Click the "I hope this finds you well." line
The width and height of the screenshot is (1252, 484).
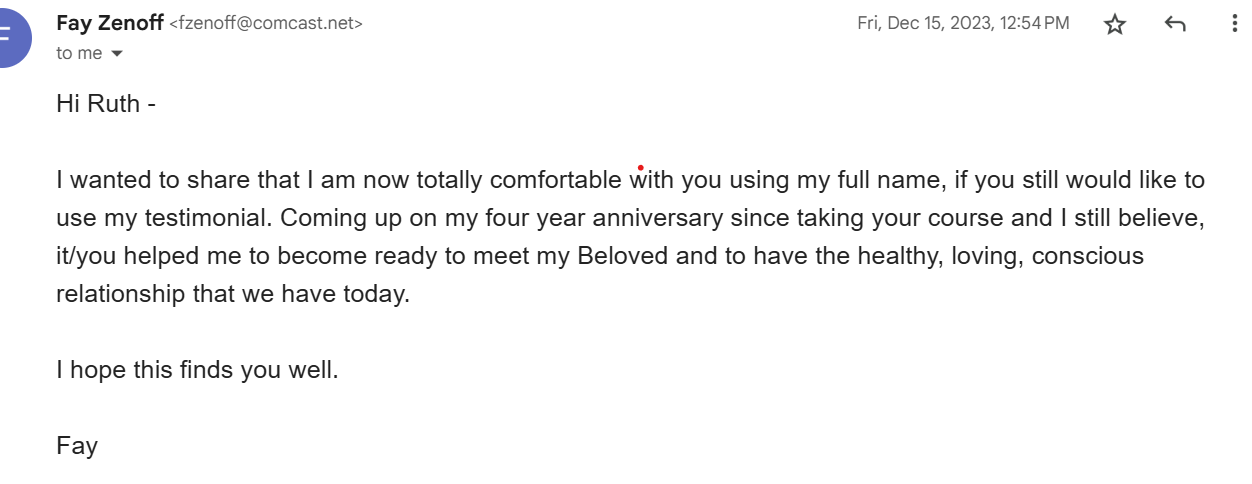coord(198,370)
